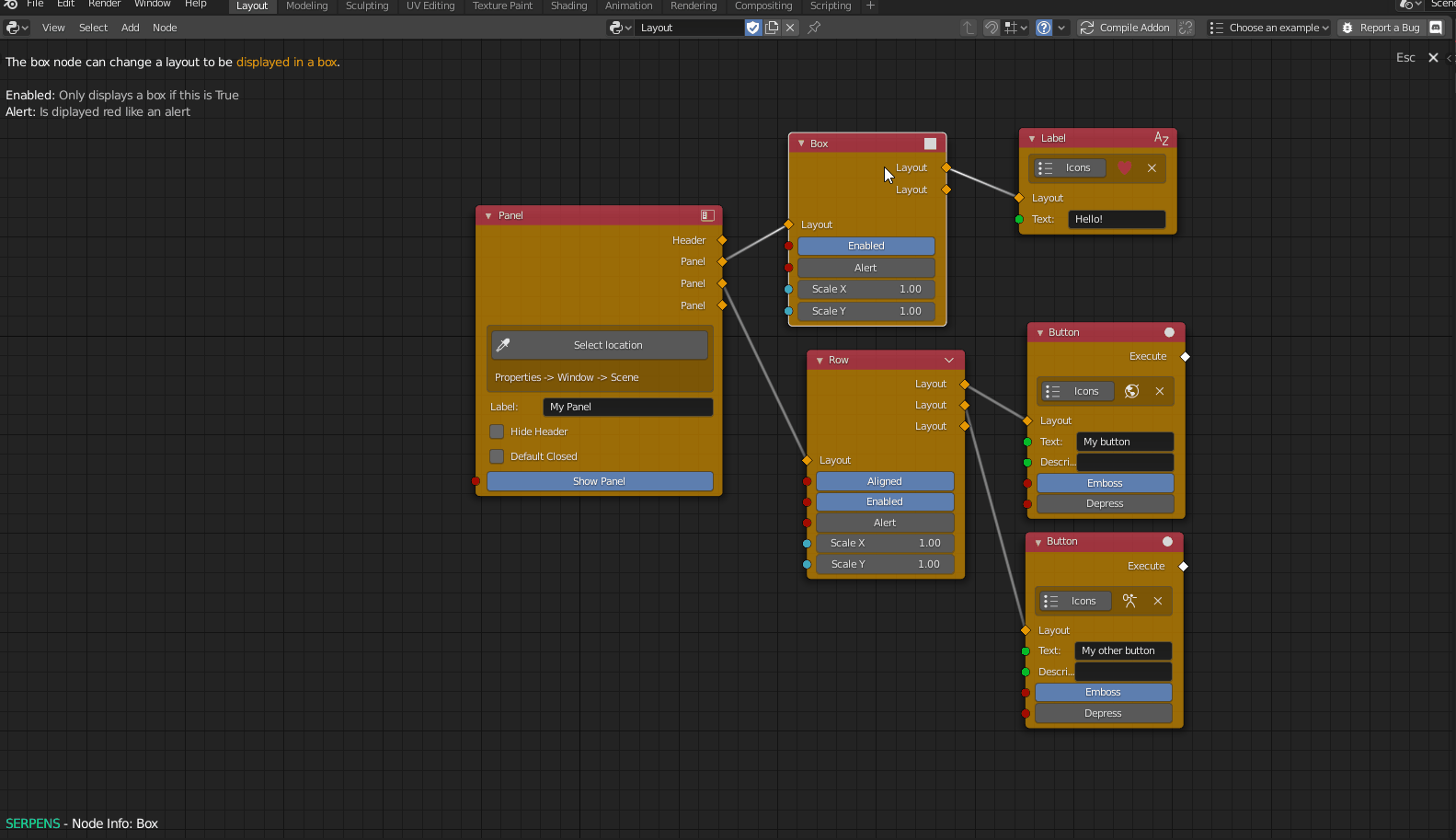Remove the icon in the Label node

coord(1152,167)
